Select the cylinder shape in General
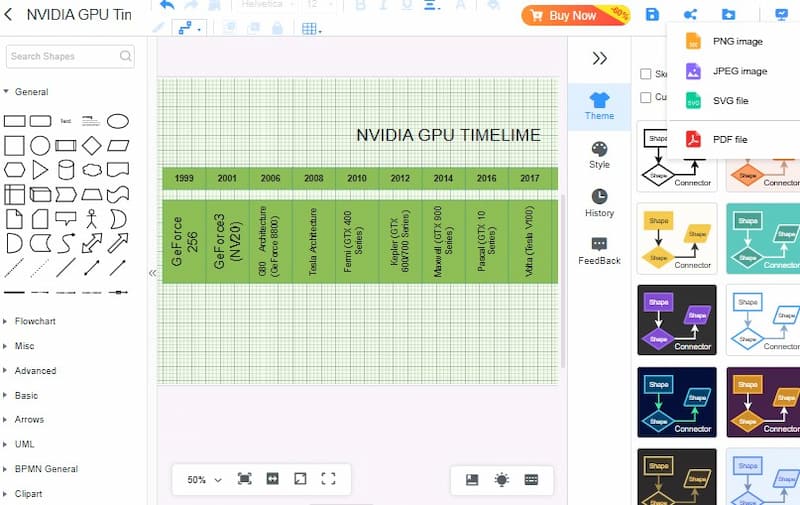The image size is (800, 505). tap(66, 170)
